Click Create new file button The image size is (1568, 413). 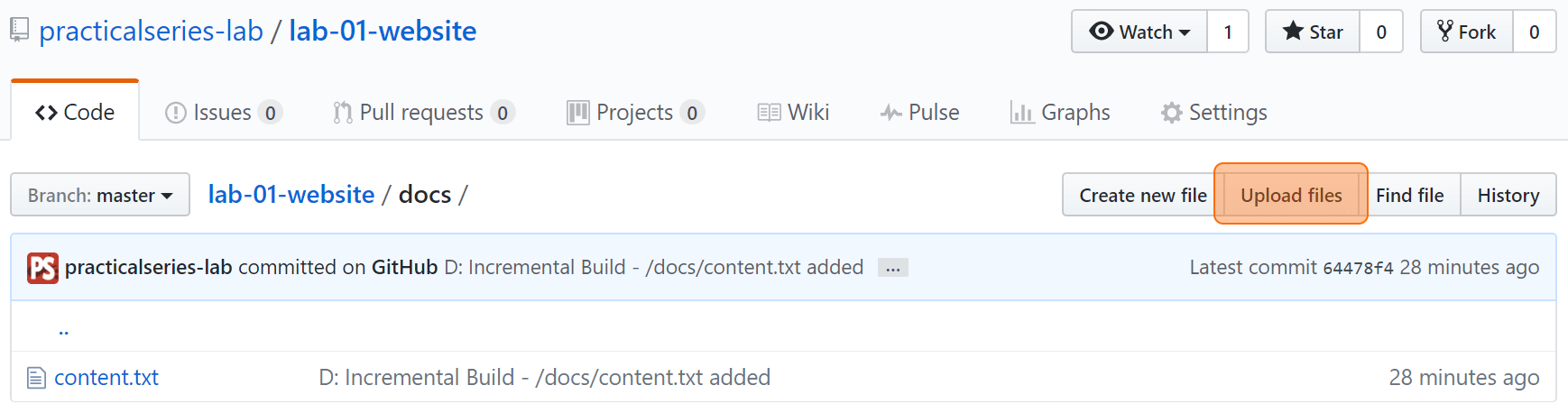[x=1143, y=195]
